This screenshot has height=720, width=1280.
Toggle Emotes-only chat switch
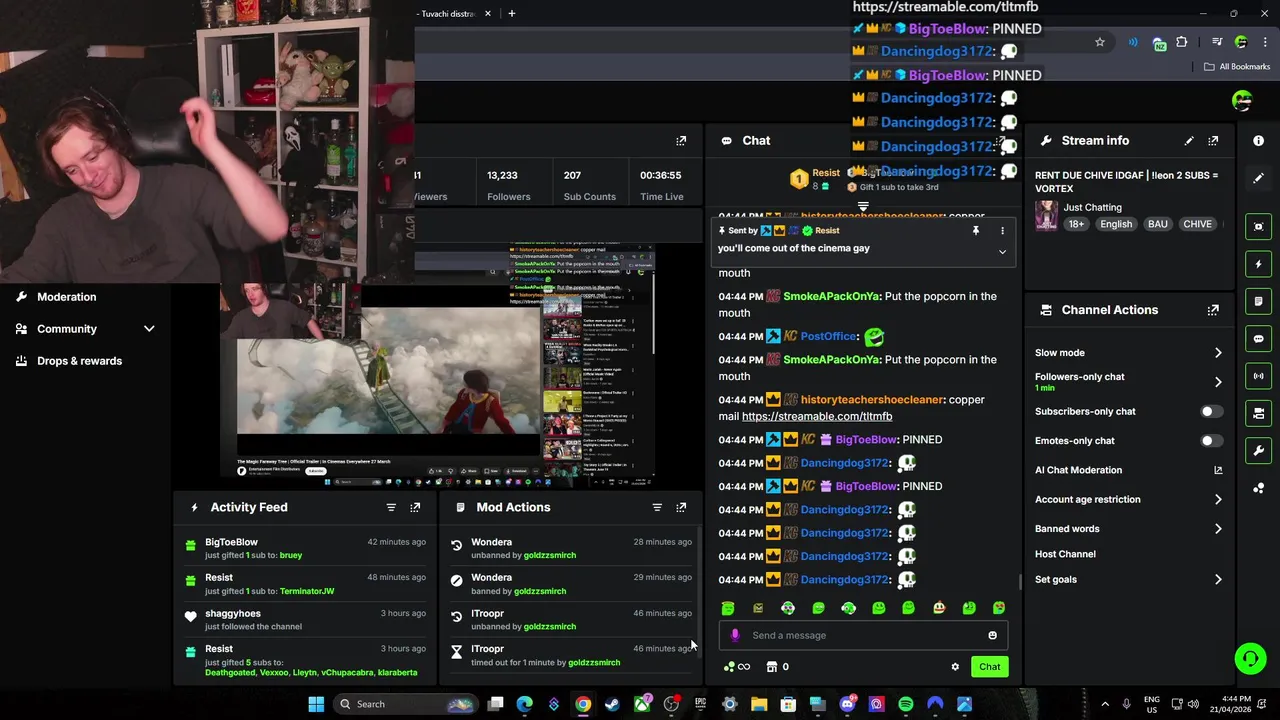[x=1211, y=441]
